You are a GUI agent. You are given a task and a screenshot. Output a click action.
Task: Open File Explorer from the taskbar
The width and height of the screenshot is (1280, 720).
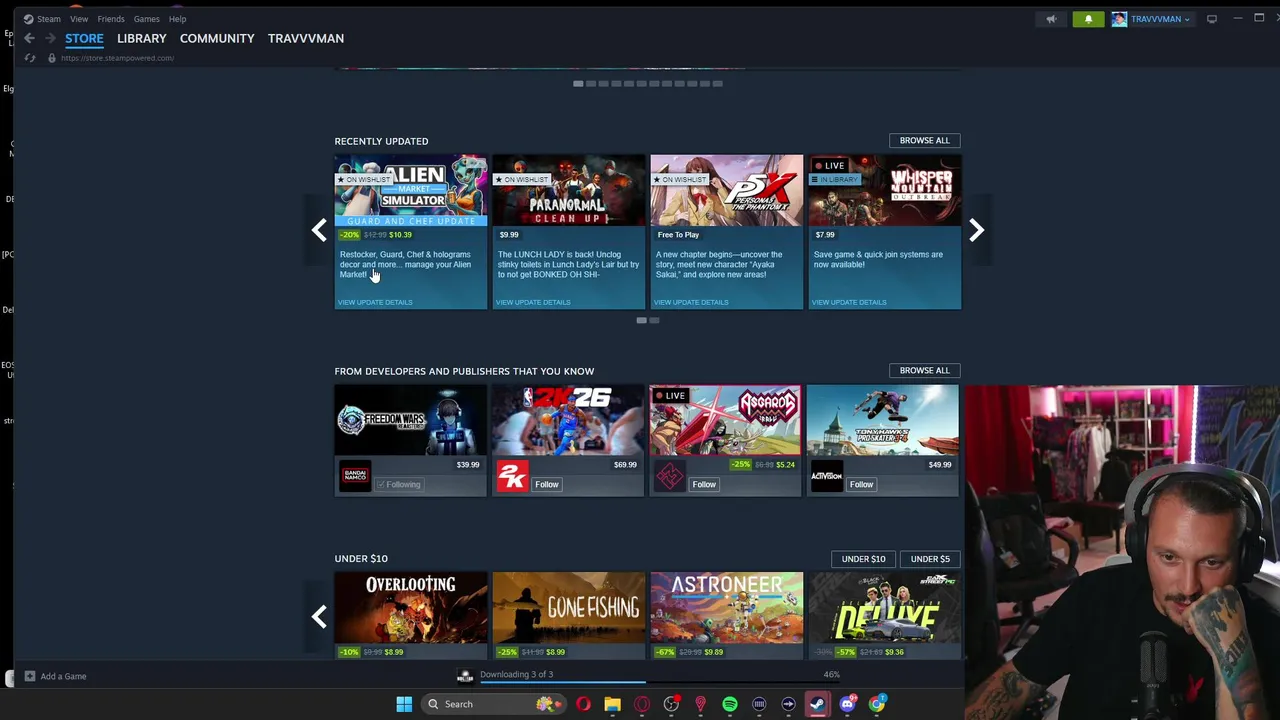pyautogui.click(x=612, y=704)
